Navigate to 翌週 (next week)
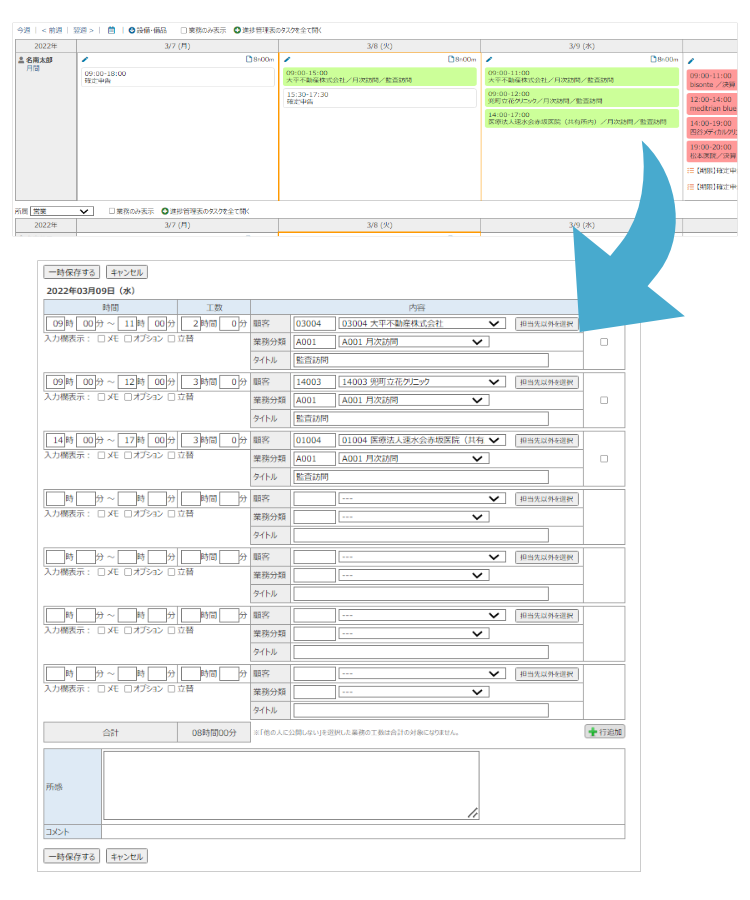This screenshot has width=750, height=900. pyautogui.click(x=84, y=30)
